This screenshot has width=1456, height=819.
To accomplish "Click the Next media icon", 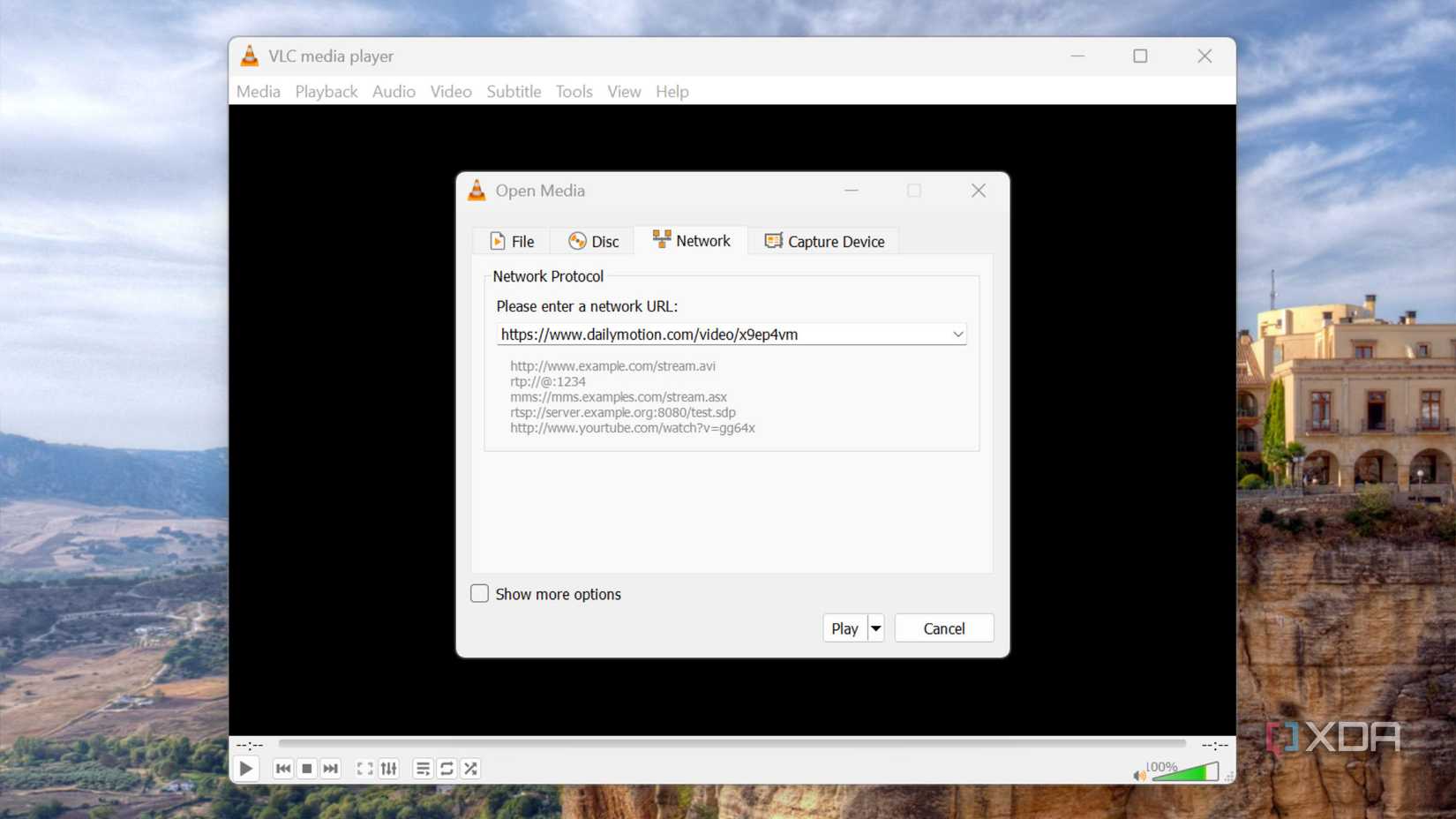I will (330, 768).
